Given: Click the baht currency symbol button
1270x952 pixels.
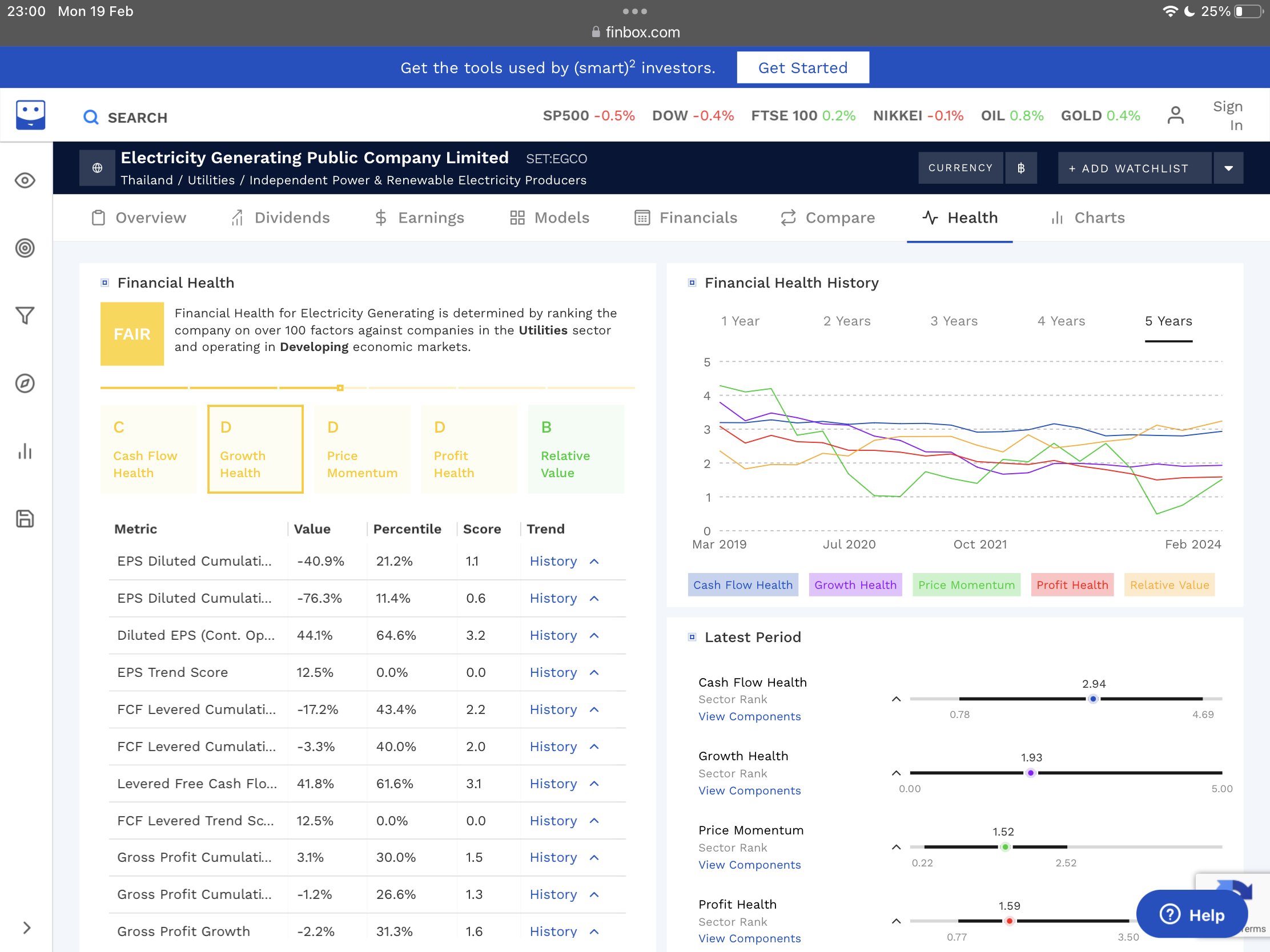Looking at the screenshot, I should pyautogui.click(x=1021, y=168).
